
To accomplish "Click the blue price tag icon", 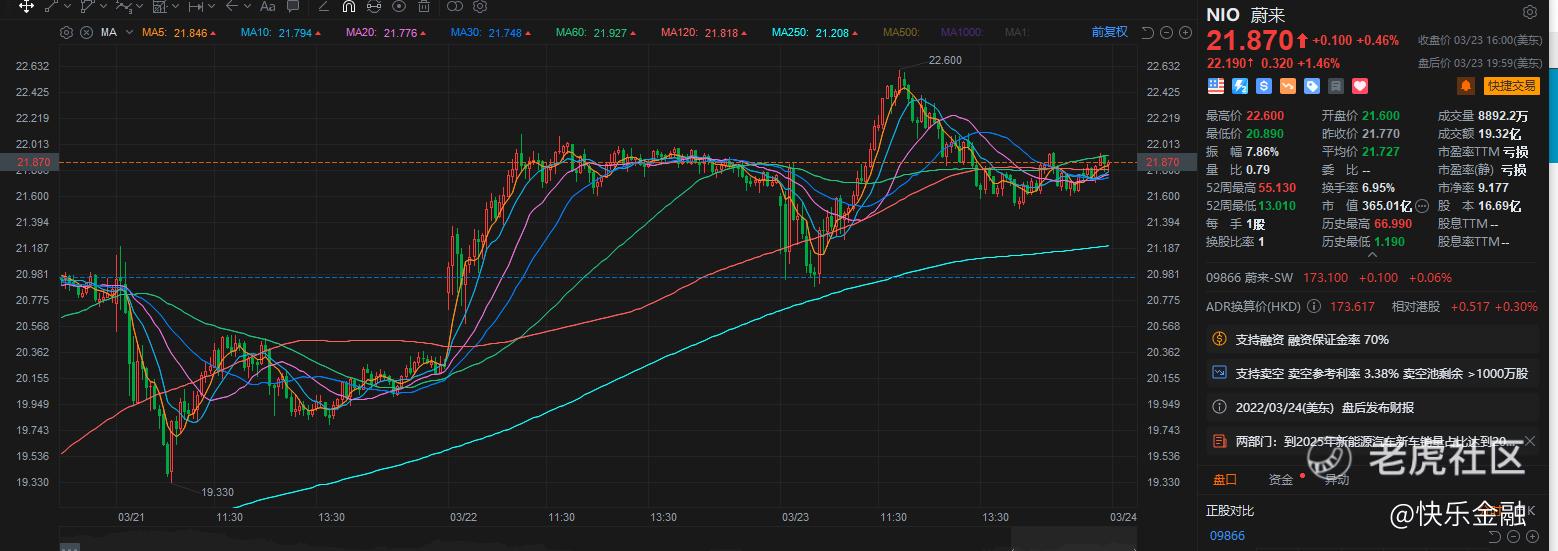I will 1312,86.
